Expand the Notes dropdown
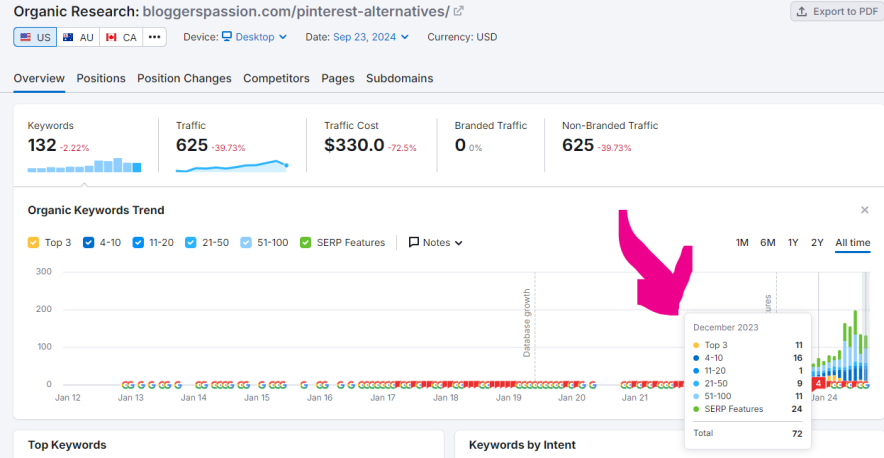Image resolution: width=884 pixels, height=458 pixels. click(436, 243)
